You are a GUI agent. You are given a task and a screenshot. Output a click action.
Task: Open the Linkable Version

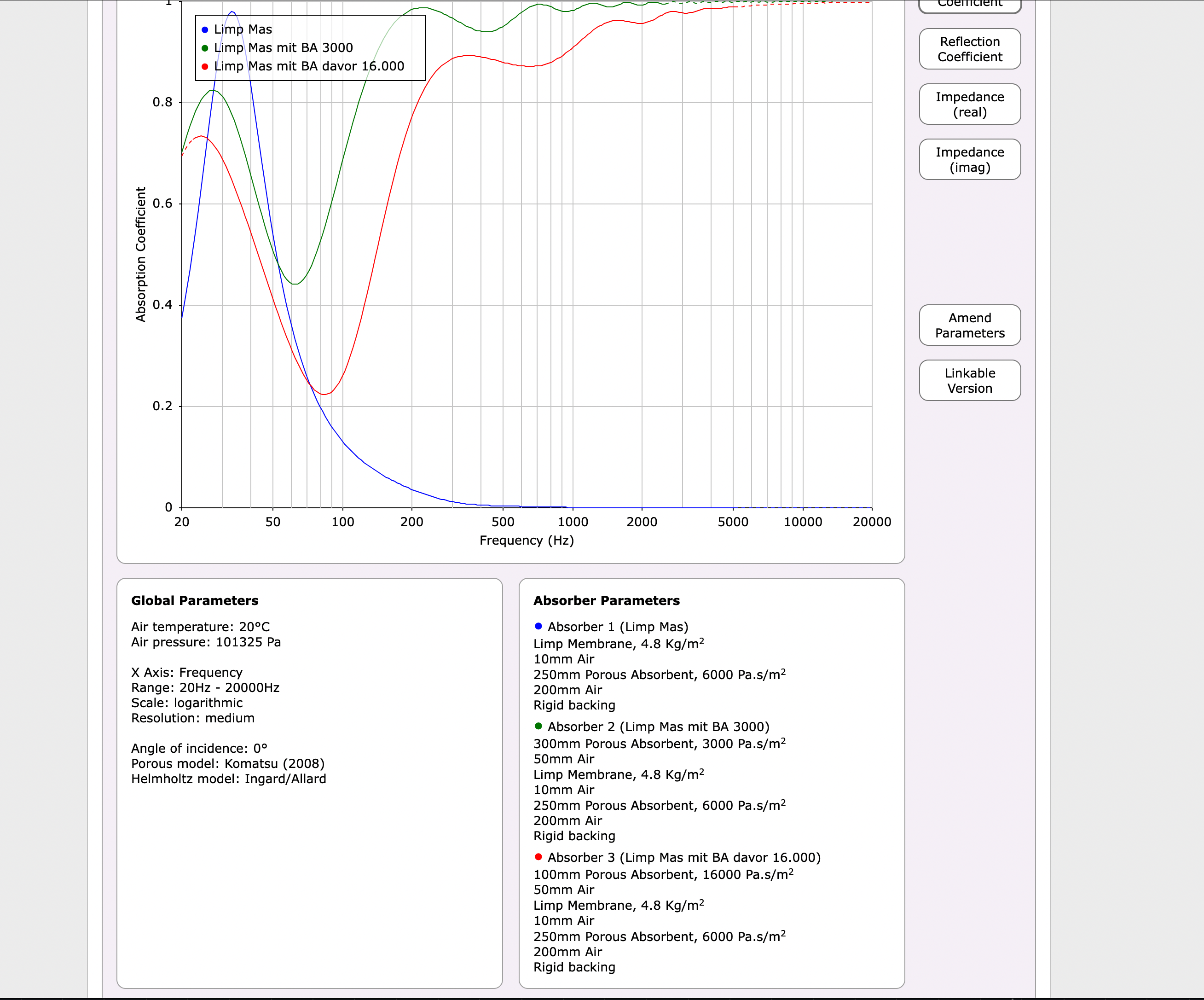point(970,381)
